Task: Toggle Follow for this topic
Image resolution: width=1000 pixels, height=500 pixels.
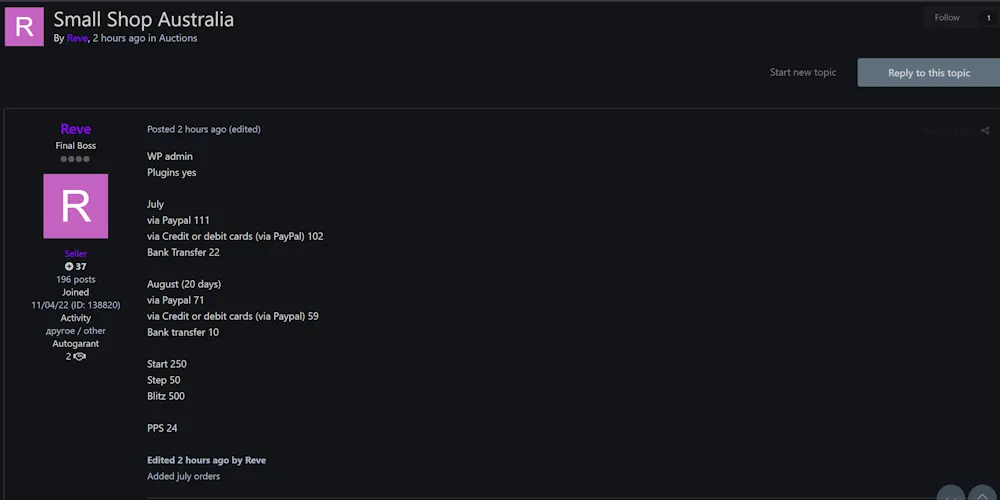Action: pyautogui.click(x=947, y=18)
